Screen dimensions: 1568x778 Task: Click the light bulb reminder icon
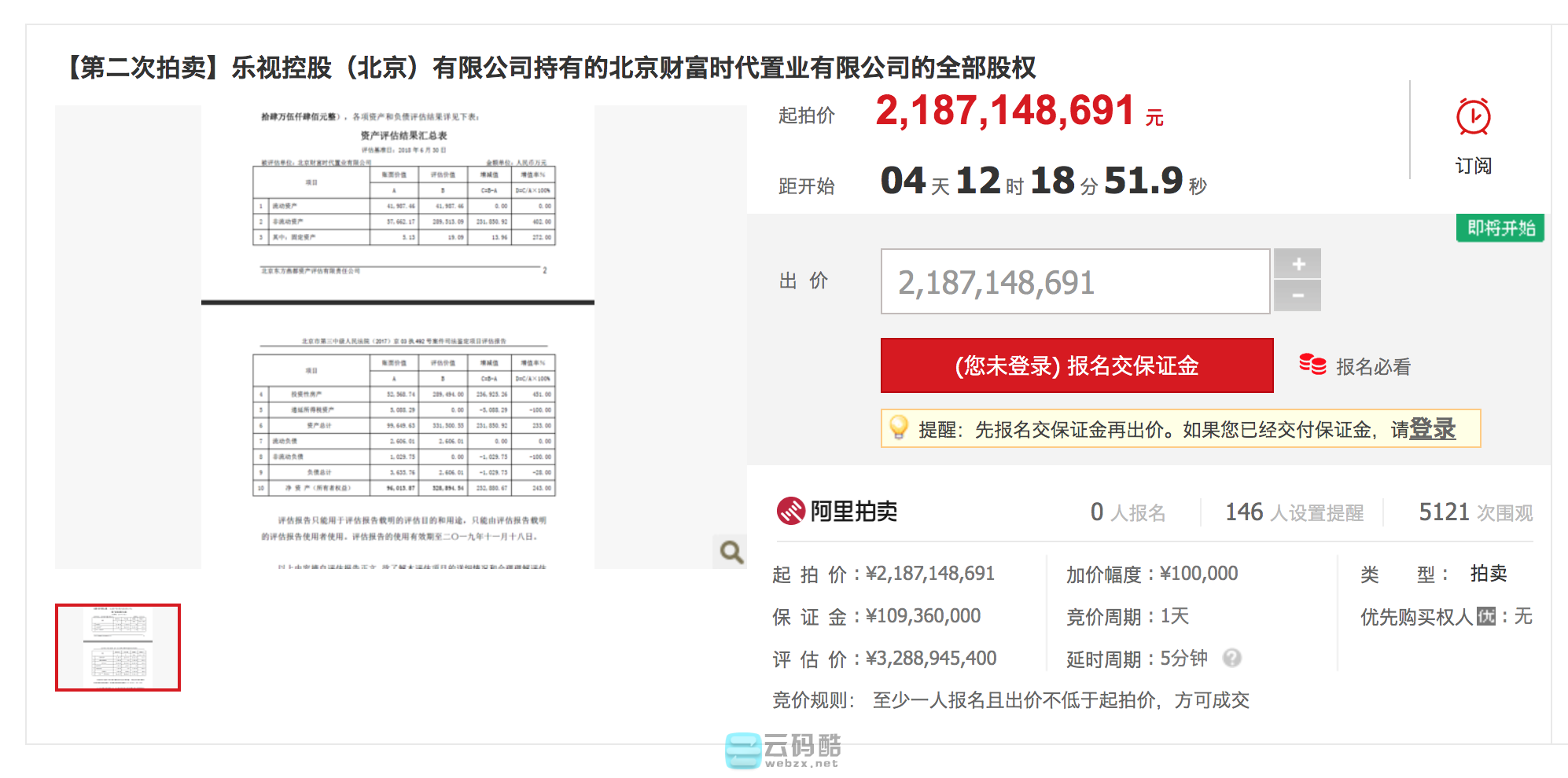tap(898, 428)
